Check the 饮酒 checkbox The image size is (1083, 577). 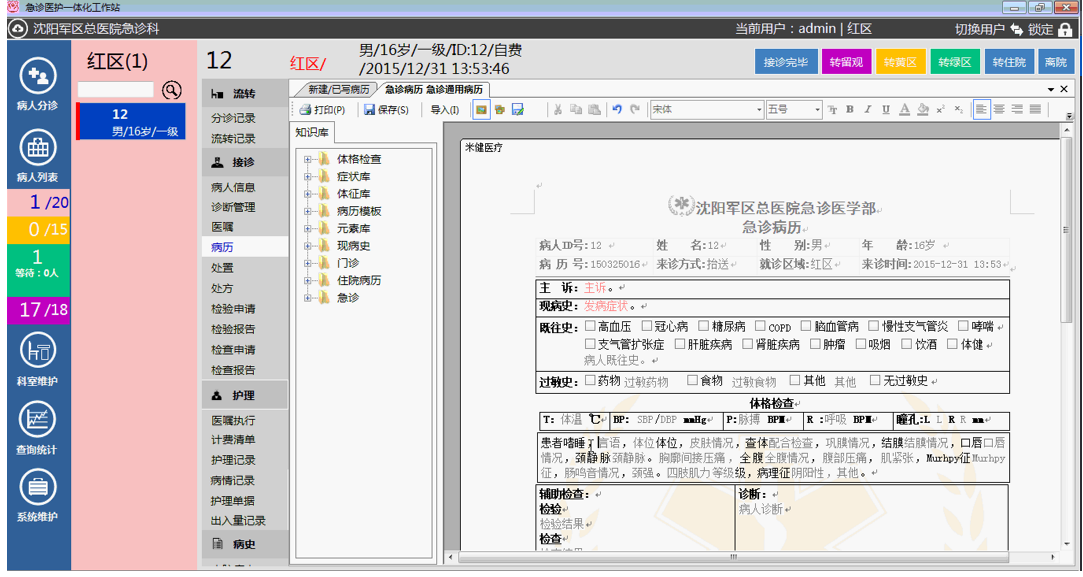click(x=906, y=343)
